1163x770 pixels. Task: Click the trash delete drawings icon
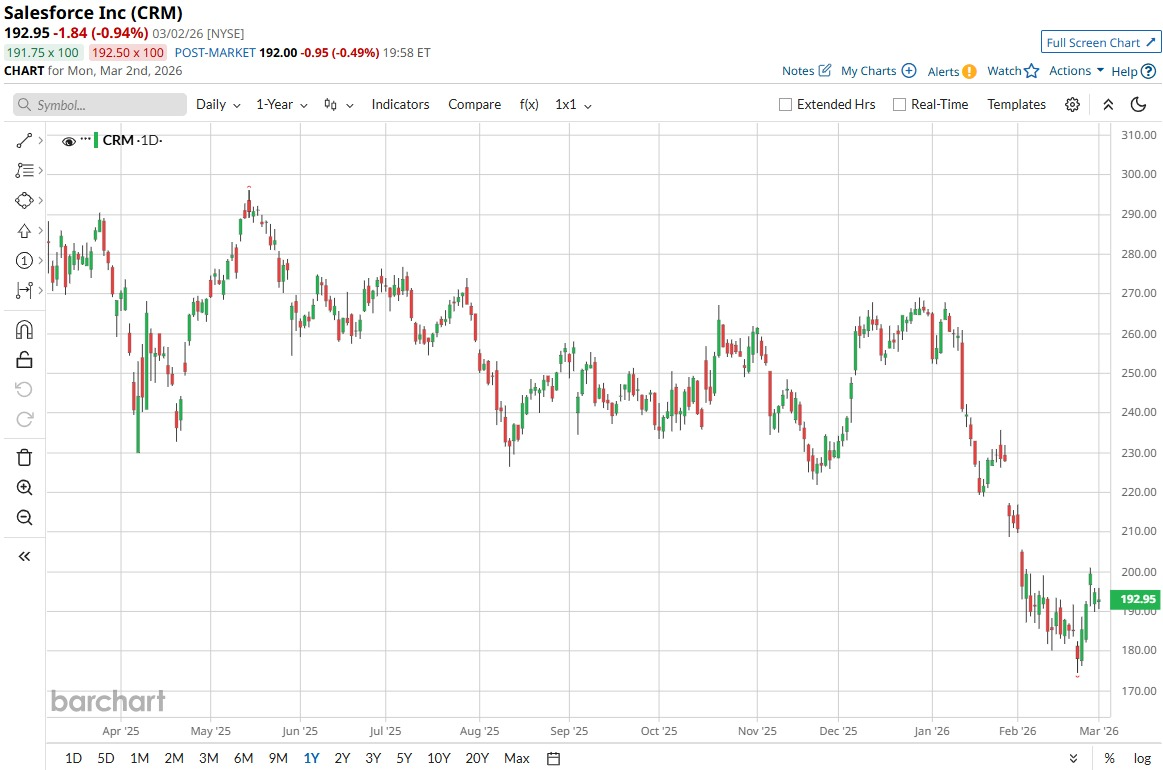pos(24,457)
